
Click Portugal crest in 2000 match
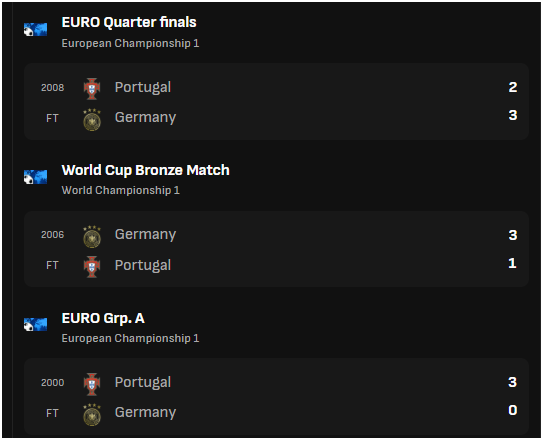[x=92, y=384]
